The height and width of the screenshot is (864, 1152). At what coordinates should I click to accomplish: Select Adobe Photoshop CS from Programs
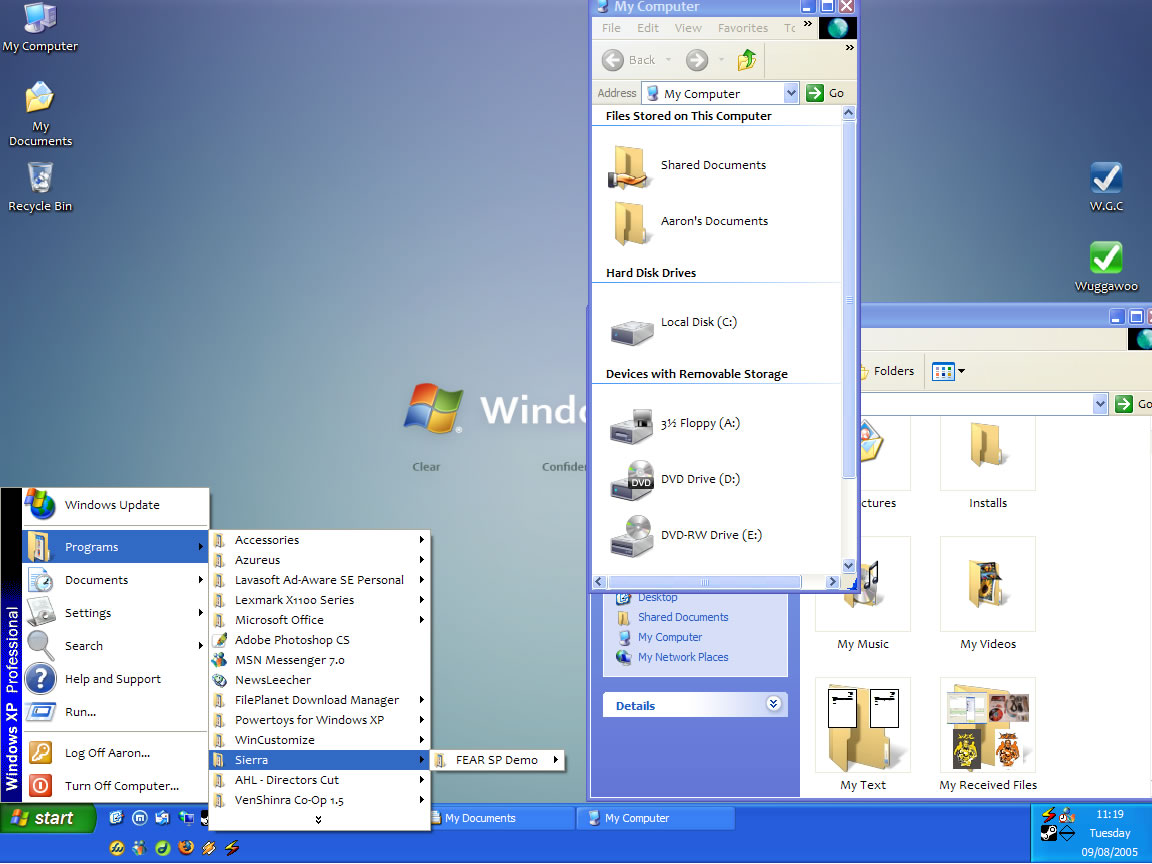pyautogui.click(x=292, y=640)
